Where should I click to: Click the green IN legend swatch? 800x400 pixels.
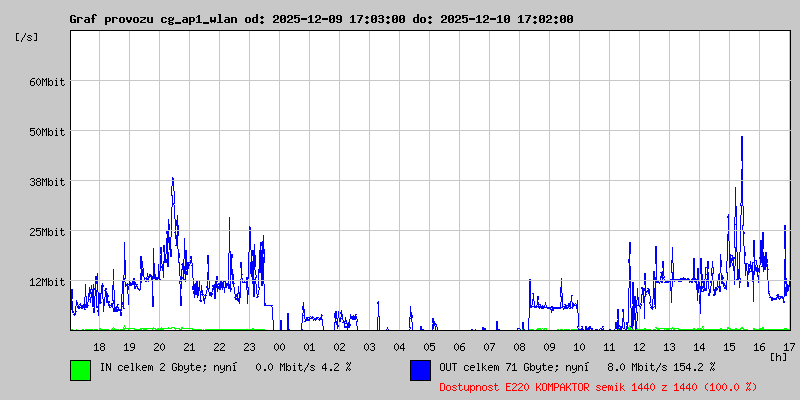[x=81, y=370]
